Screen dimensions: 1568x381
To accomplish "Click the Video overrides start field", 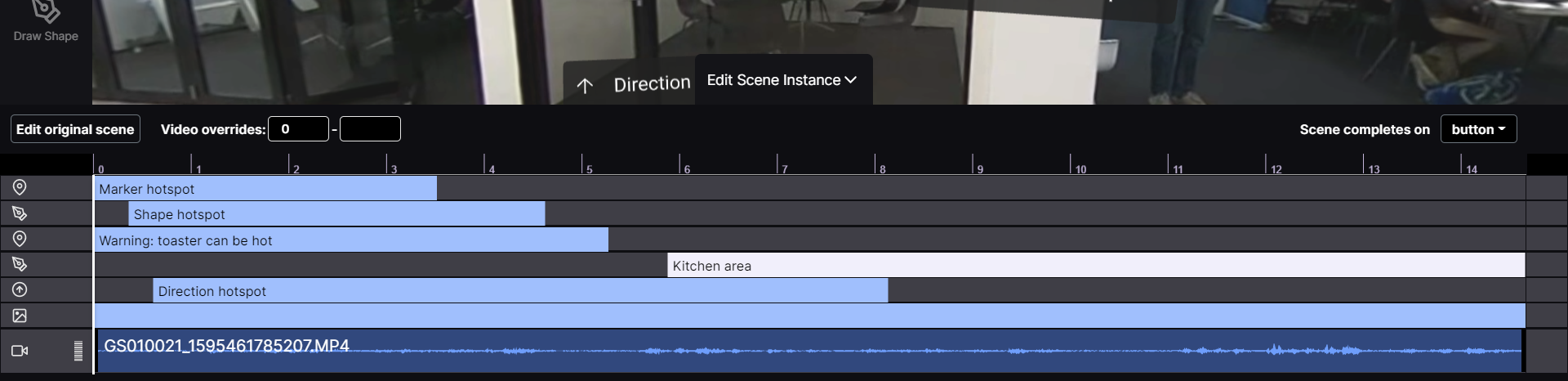I will [298, 129].
